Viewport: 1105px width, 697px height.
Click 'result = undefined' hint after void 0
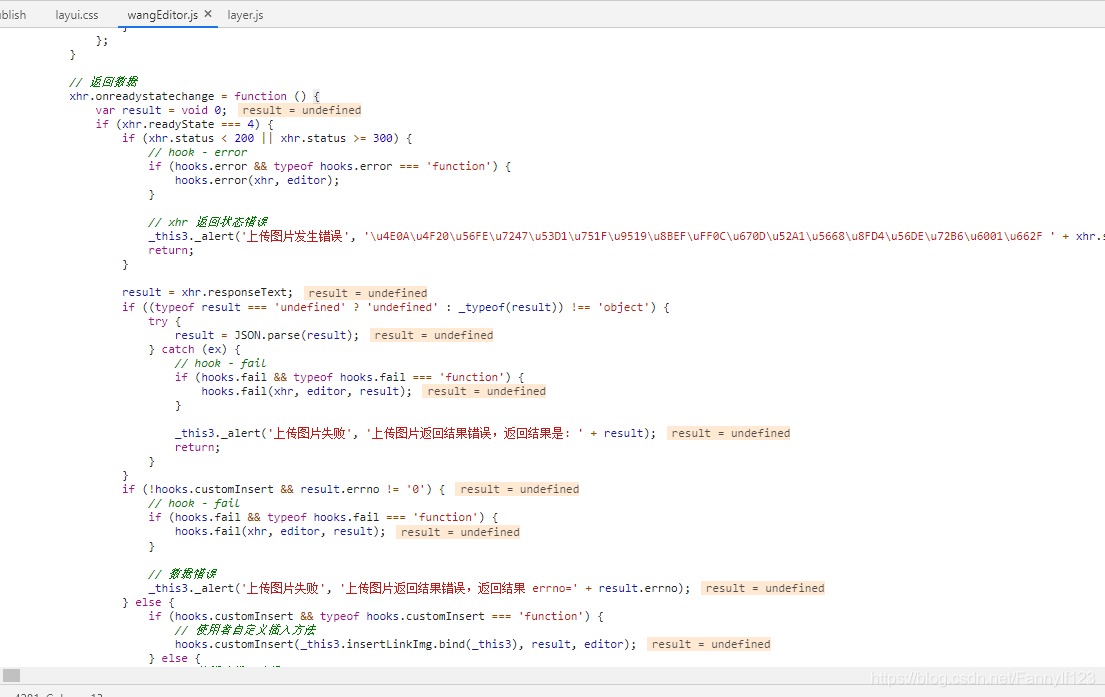(x=302, y=110)
